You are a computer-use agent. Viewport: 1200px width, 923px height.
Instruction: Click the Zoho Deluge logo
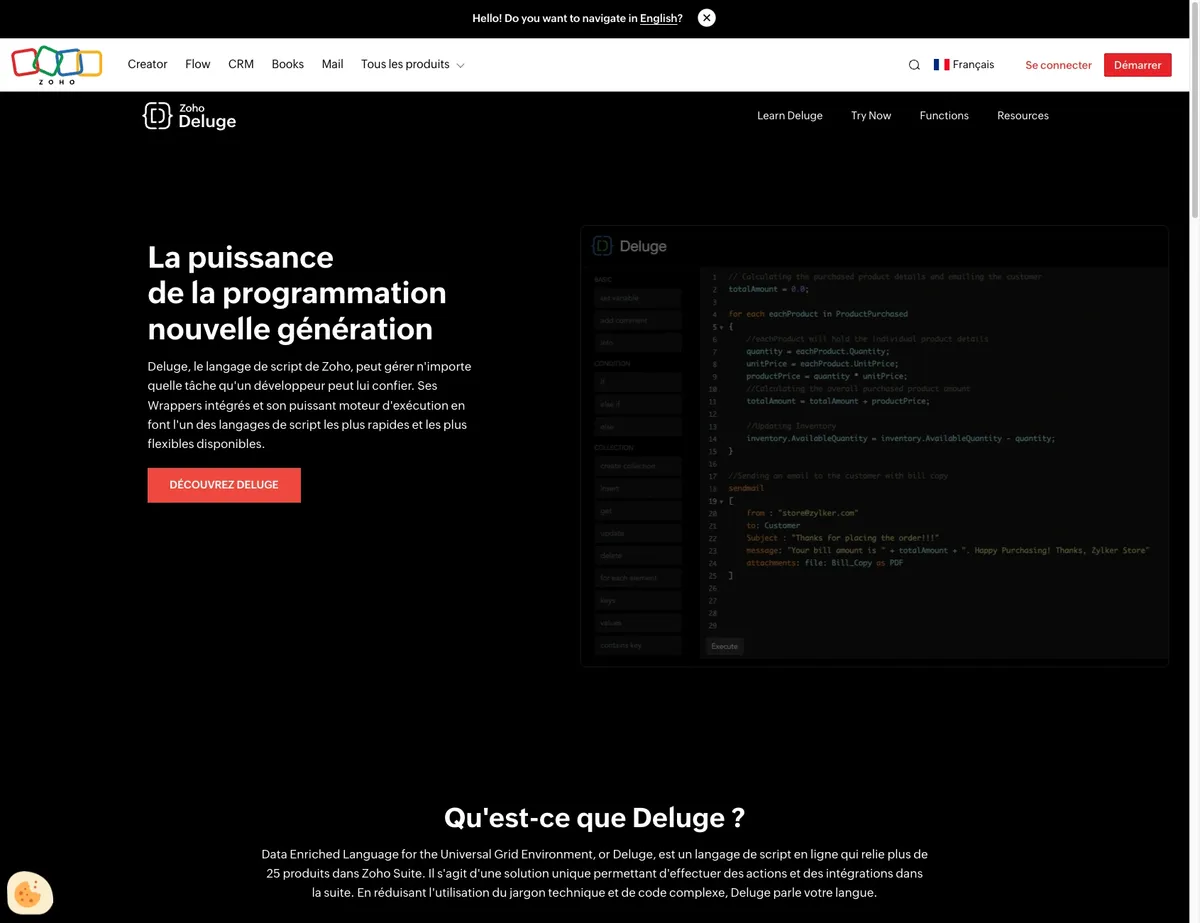[x=190, y=116]
